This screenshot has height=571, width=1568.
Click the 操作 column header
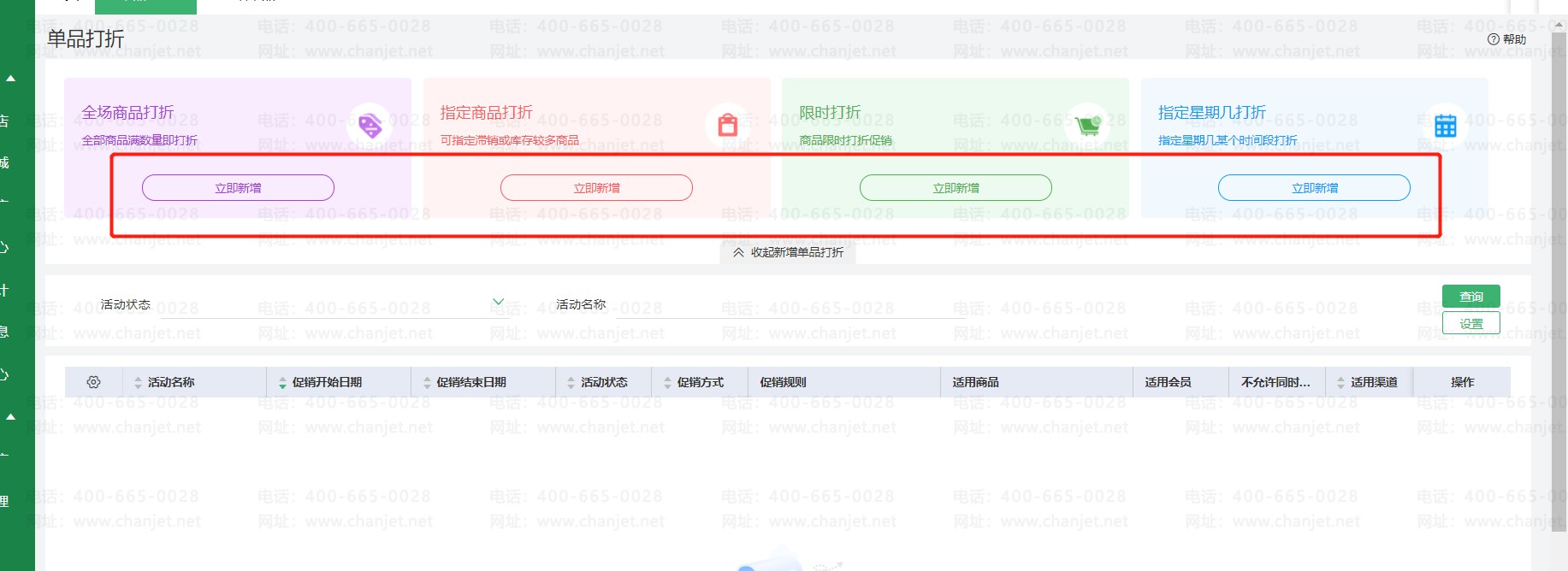pyautogui.click(x=1462, y=382)
